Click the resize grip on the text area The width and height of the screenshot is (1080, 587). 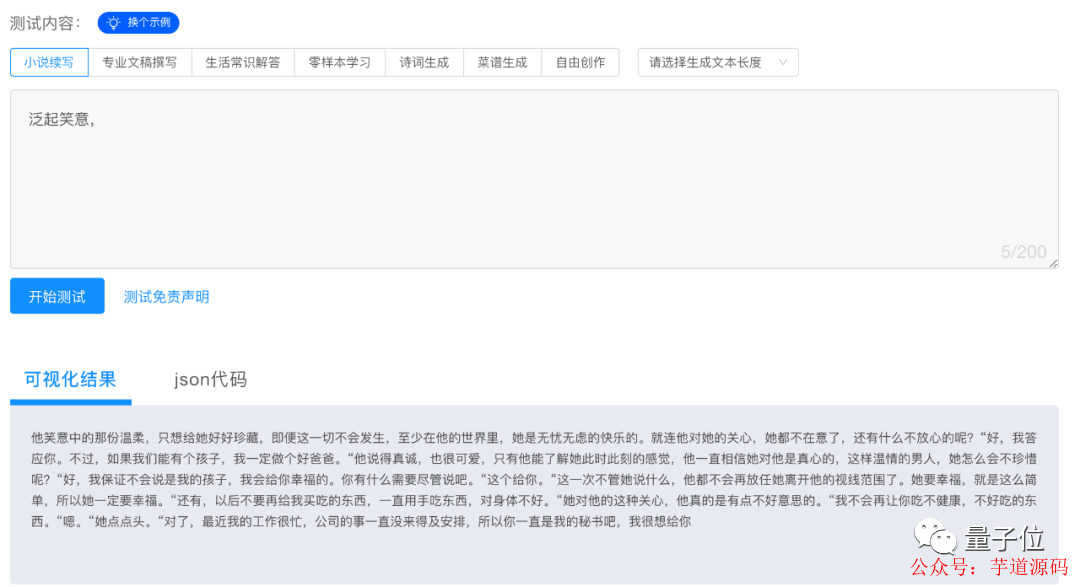(x=1052, y=261)
